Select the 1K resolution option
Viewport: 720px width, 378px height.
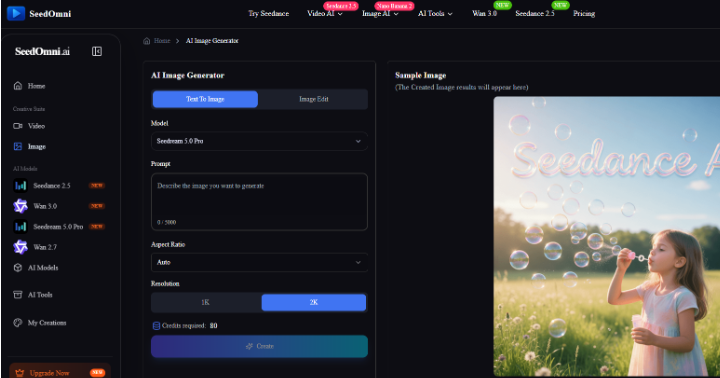tap(205, 302)
